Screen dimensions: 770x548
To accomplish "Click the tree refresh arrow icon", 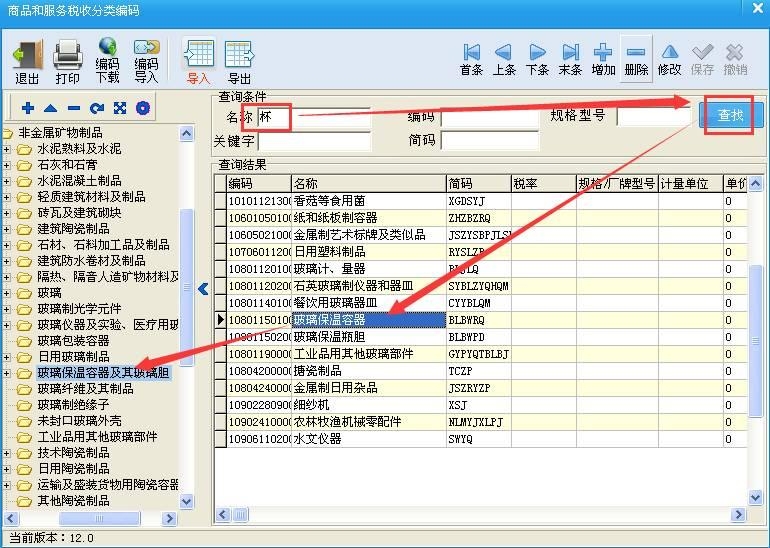I will tap(96, 108).
